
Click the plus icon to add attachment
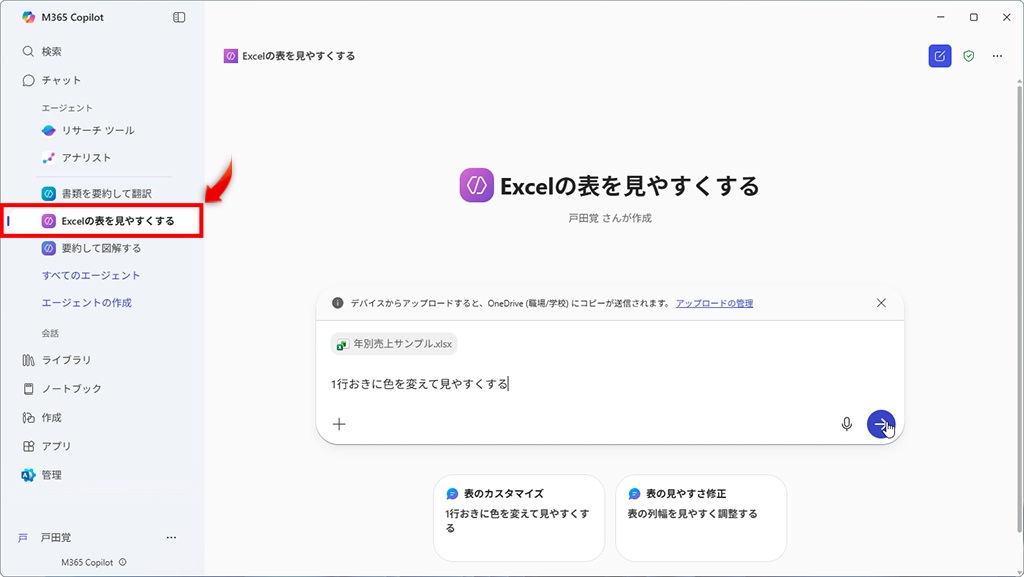pyautogui.click(x=339, y=424)
